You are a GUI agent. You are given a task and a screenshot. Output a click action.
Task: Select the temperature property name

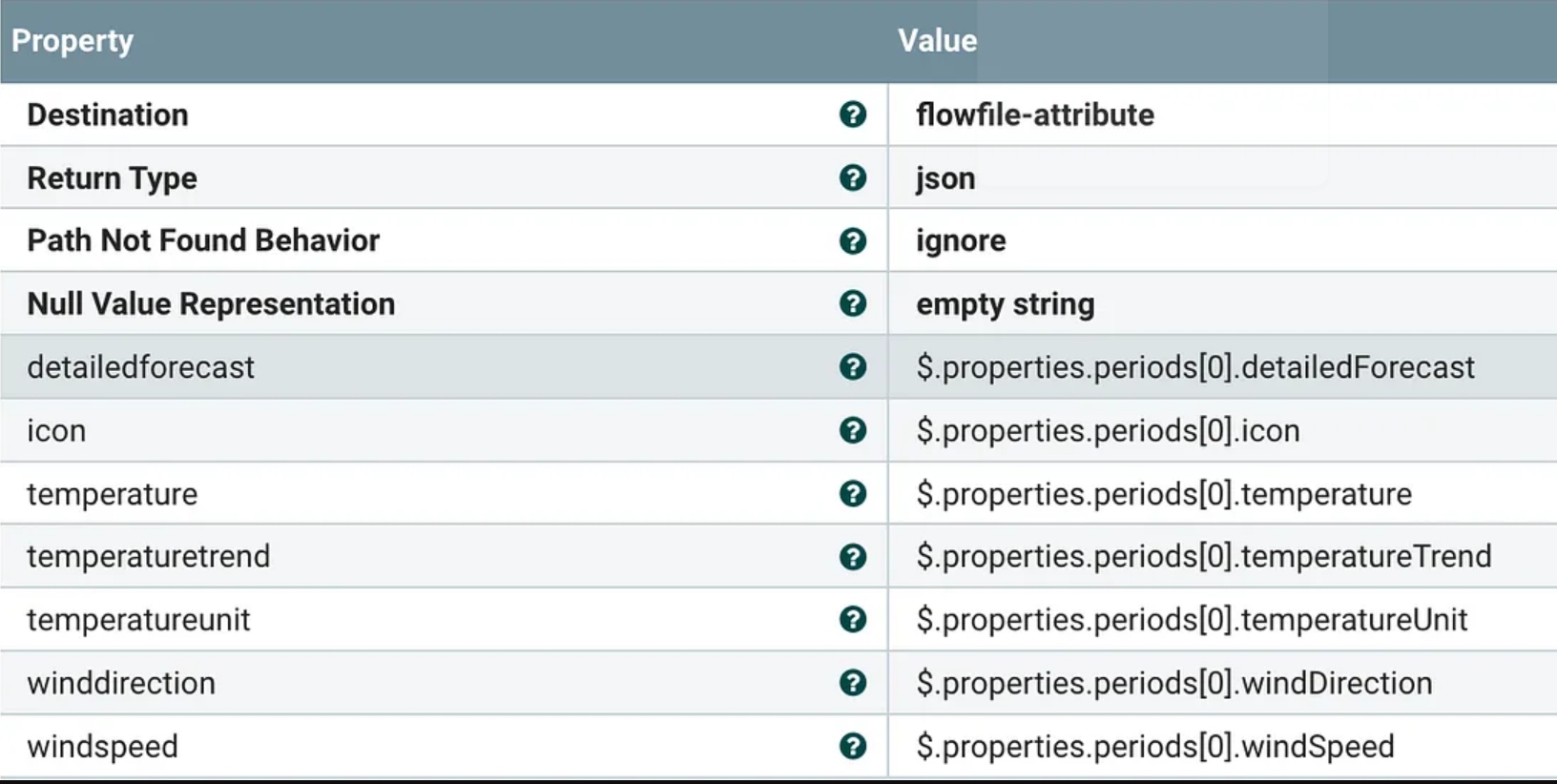tap(112, 494)
